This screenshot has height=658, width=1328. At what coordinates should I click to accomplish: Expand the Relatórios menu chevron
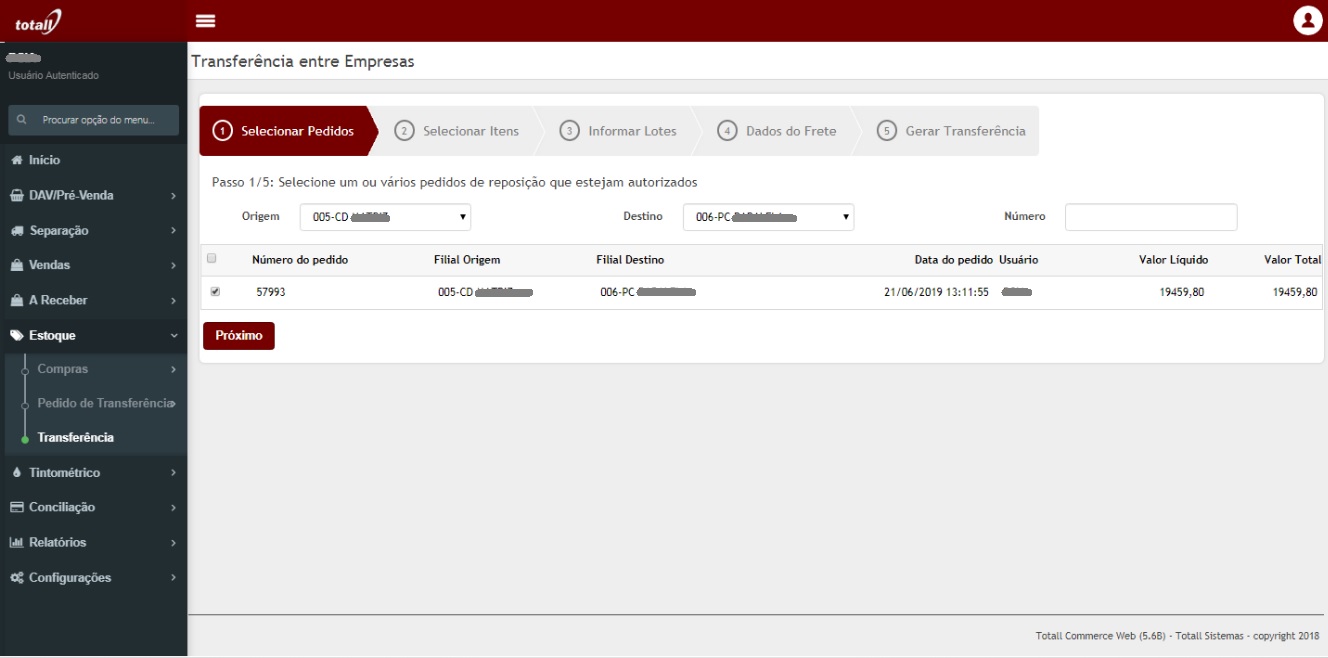point(173,543)
